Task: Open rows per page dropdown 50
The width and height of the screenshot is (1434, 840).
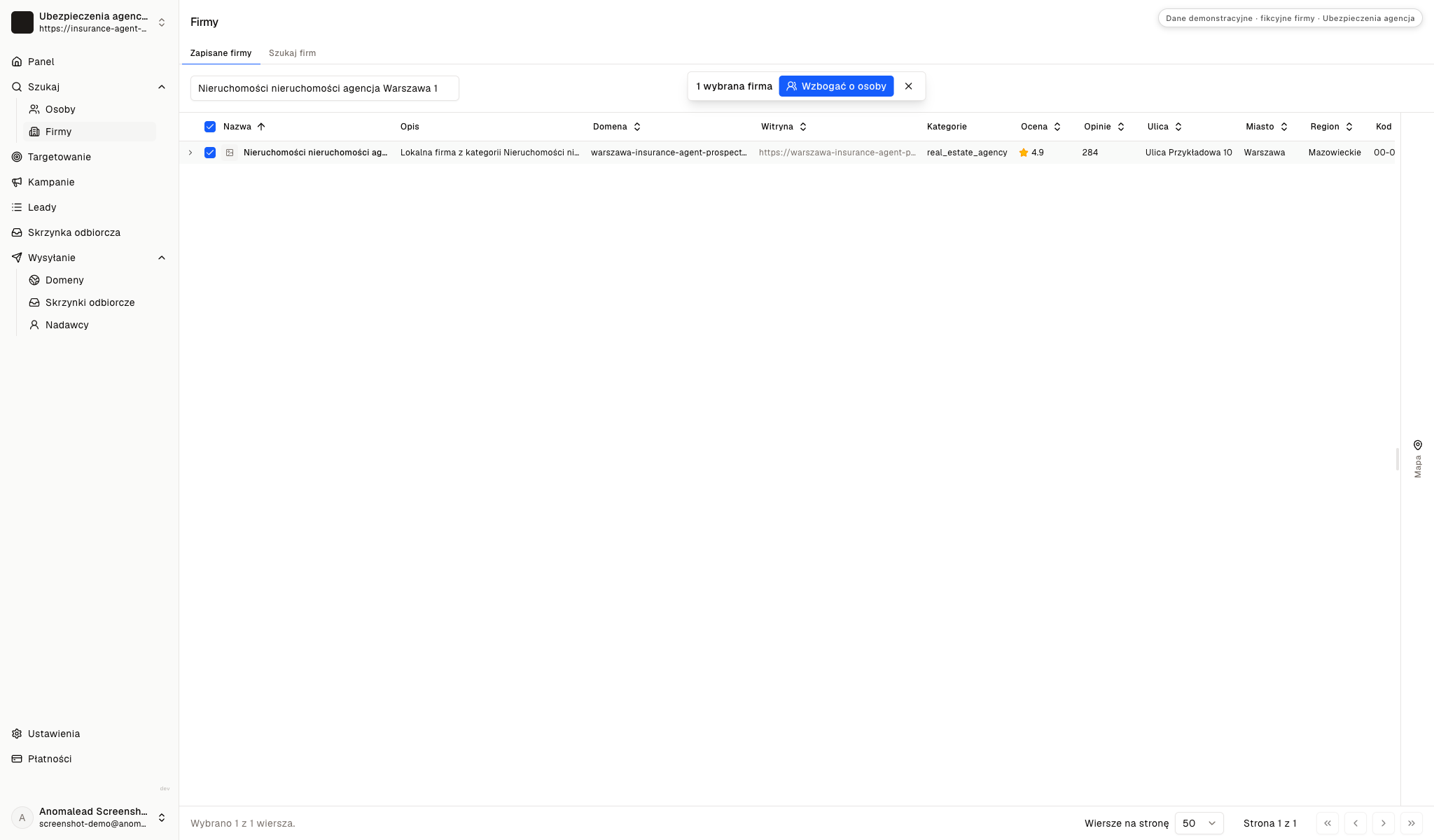Action: tap(1199, 823)
